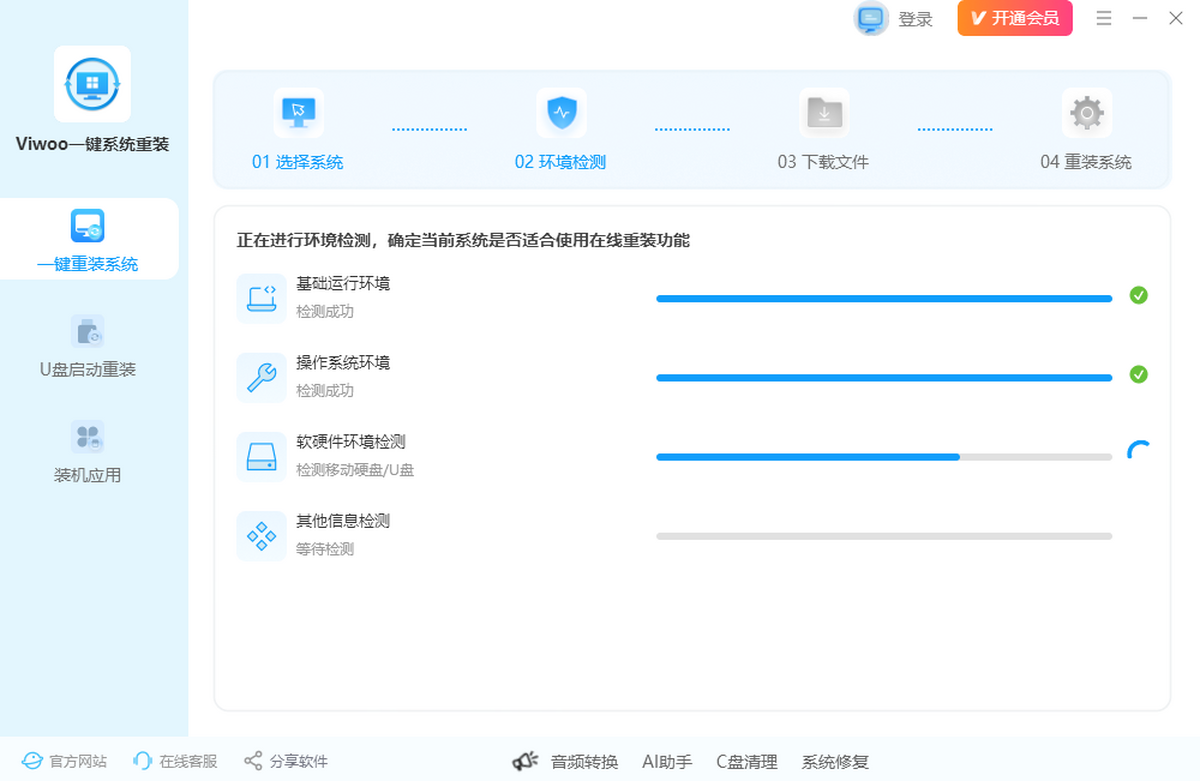Select the 04 重装系统 step label
The image size is (1200, 781).
pyautogui.click(x=1086, y=162)
